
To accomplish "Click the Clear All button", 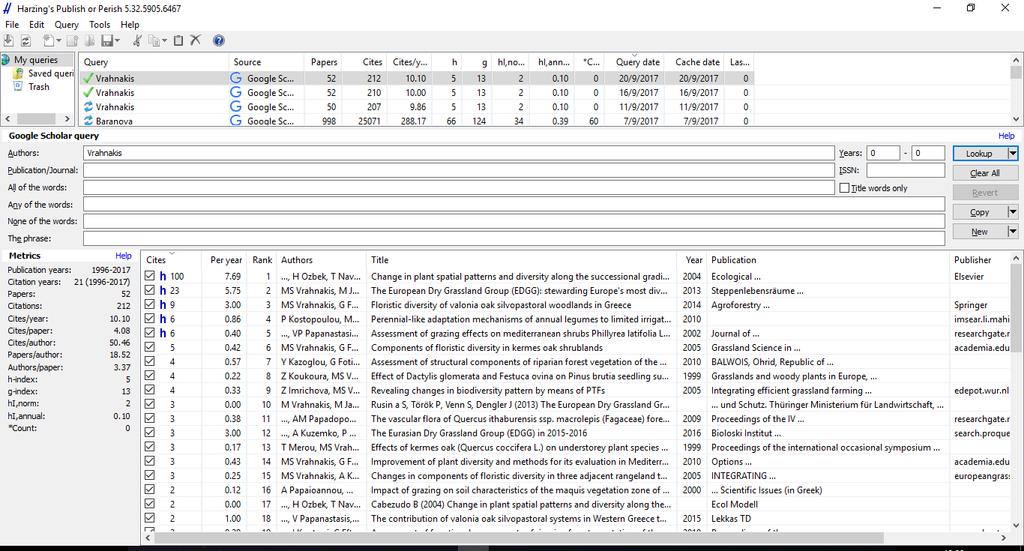I will [985, 173].
